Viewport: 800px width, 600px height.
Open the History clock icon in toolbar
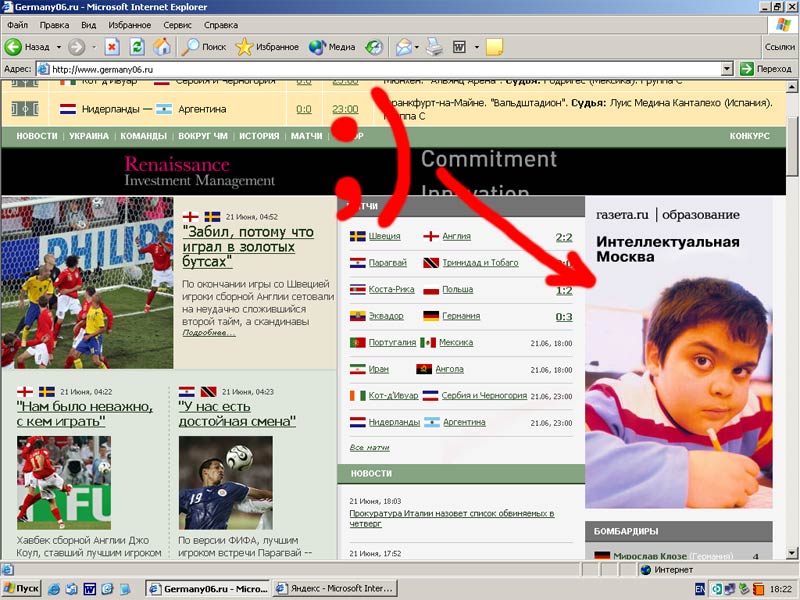click(x=374, y=47)
